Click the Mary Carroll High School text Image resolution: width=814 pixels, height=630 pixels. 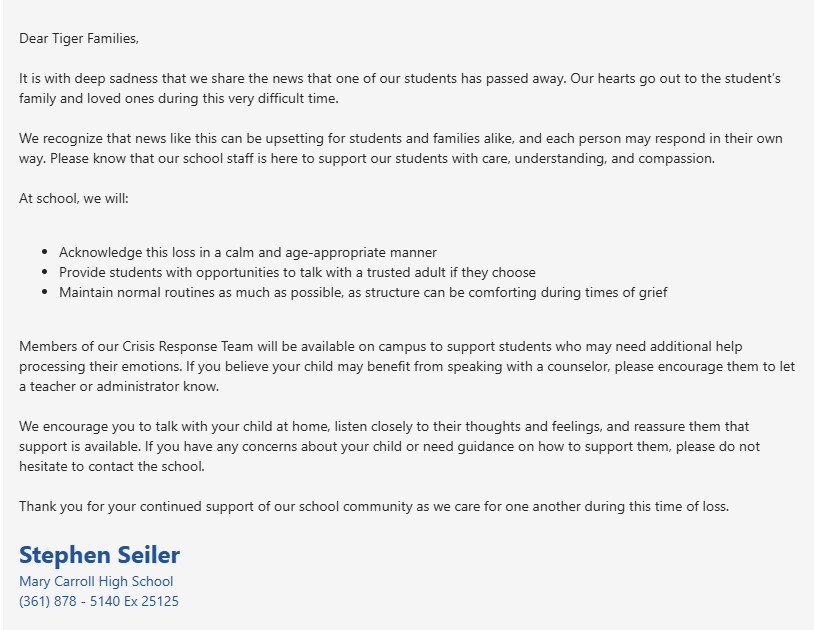tap(96, 581)
